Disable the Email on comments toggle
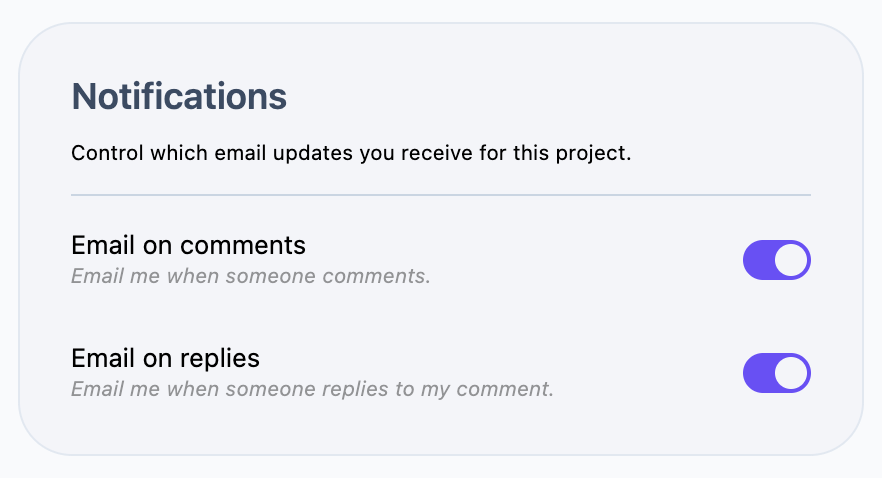Screen dimensions: 882x478 tap(776, 260)
